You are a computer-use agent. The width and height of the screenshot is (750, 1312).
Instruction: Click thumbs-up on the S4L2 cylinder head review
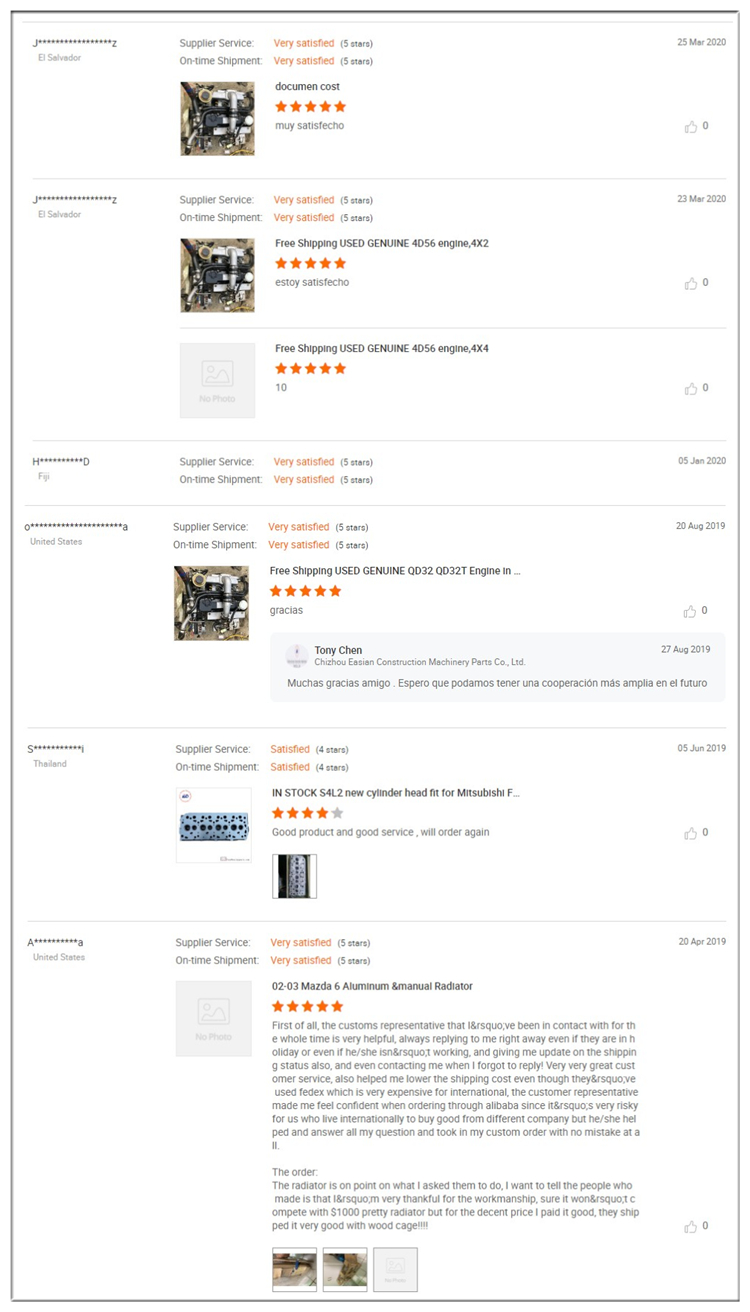pyautogui.click(x=691, y=834)
